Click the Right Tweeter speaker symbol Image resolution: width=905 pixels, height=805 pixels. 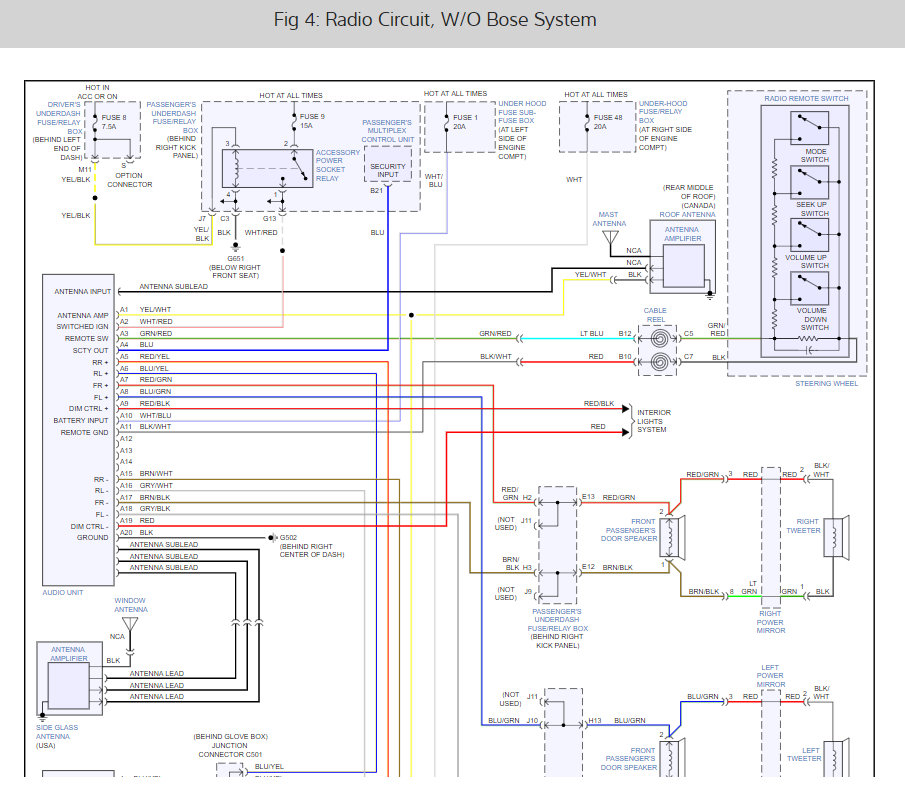pos(836,537)
